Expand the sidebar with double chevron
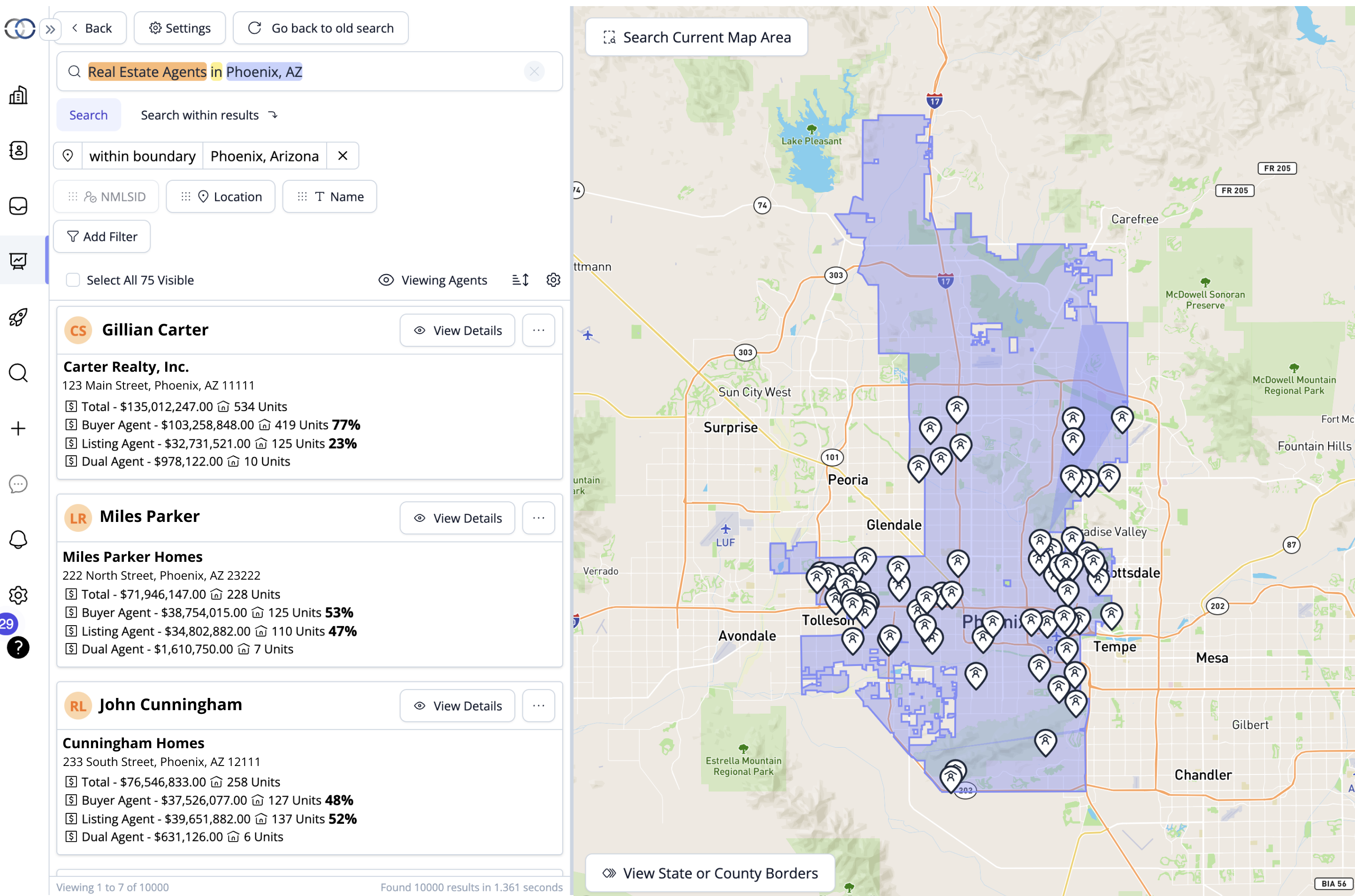This screenshot has height=896, width=1355. click(x=50, y=29)
